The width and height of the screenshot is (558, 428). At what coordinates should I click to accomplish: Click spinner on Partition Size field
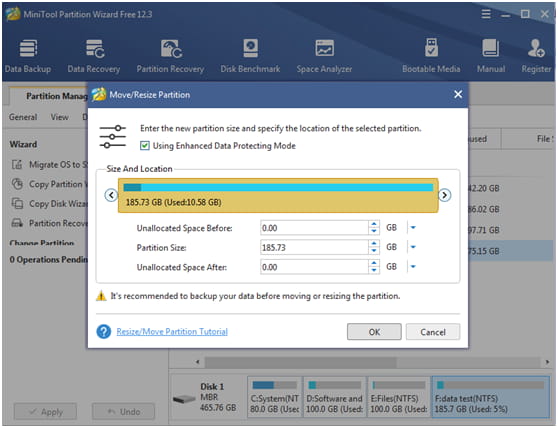(374, 247)
